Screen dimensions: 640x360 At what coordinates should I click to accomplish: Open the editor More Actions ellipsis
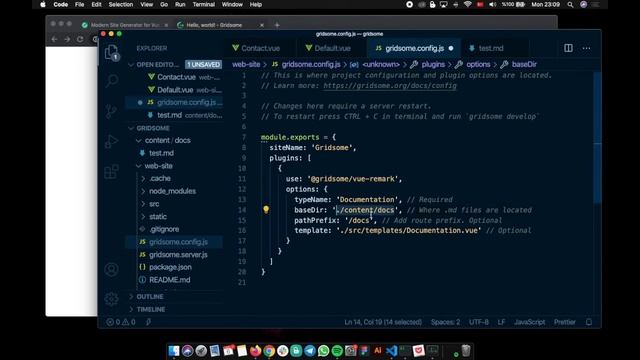586,48
